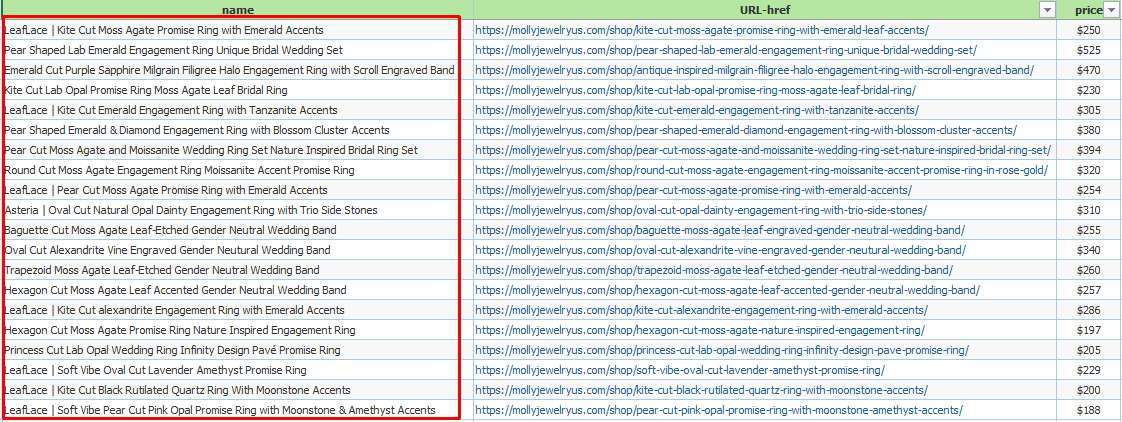Open the URL-href column filter dropdown

click(1047, 9)
